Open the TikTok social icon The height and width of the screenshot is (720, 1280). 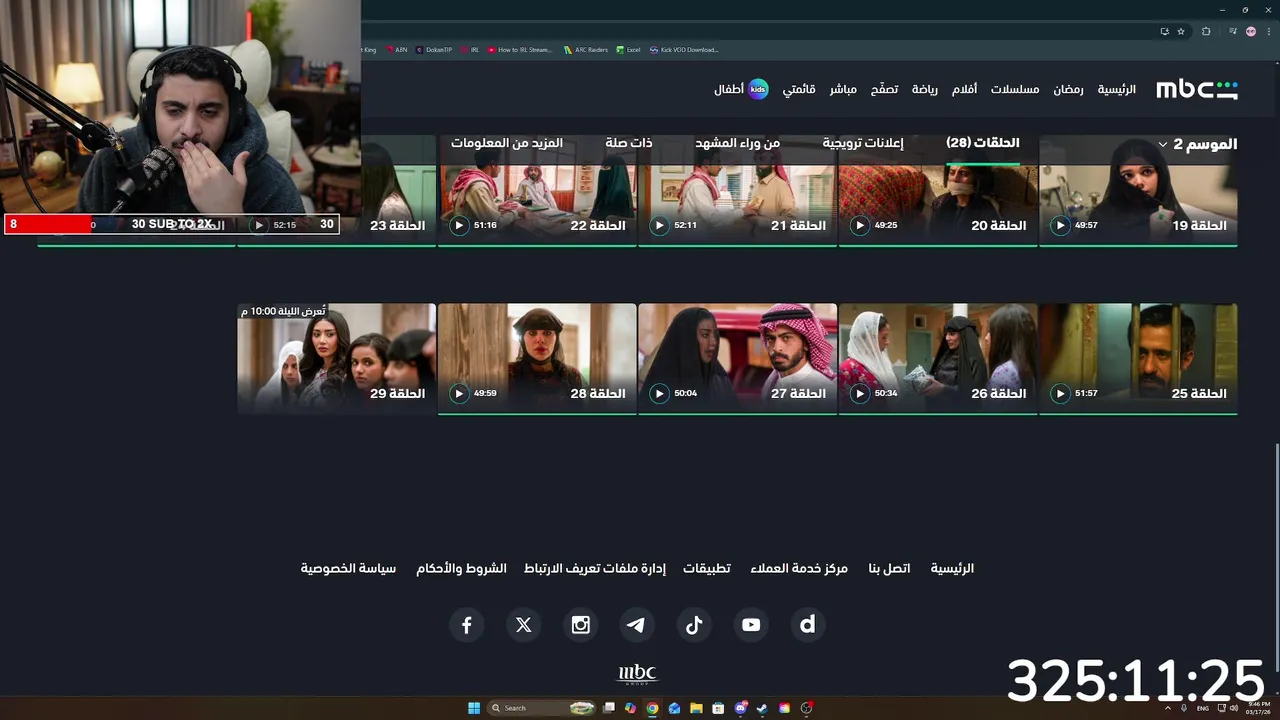pyautogui.click(x=694, y=625)
